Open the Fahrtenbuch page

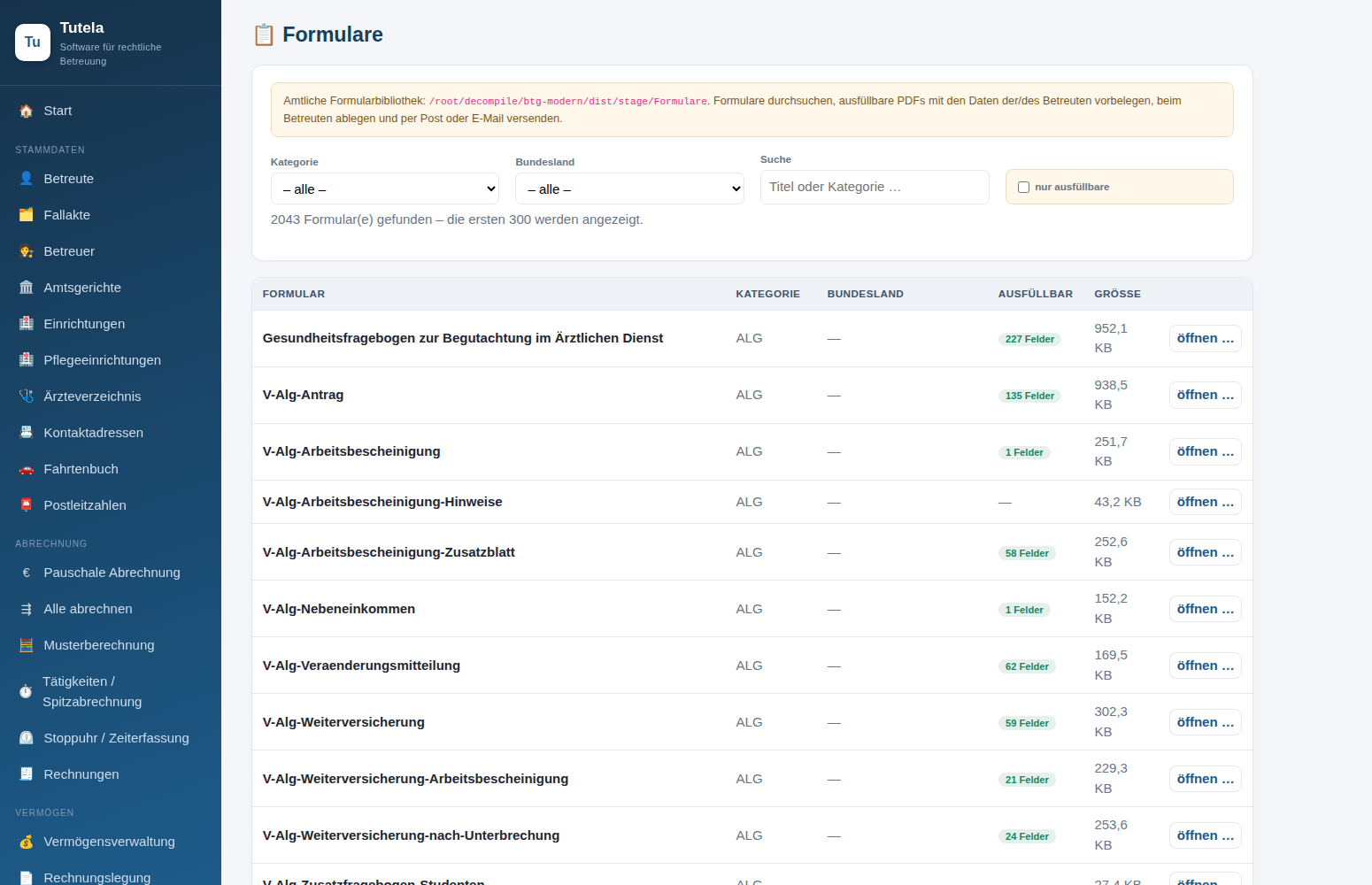coord(111,469)
